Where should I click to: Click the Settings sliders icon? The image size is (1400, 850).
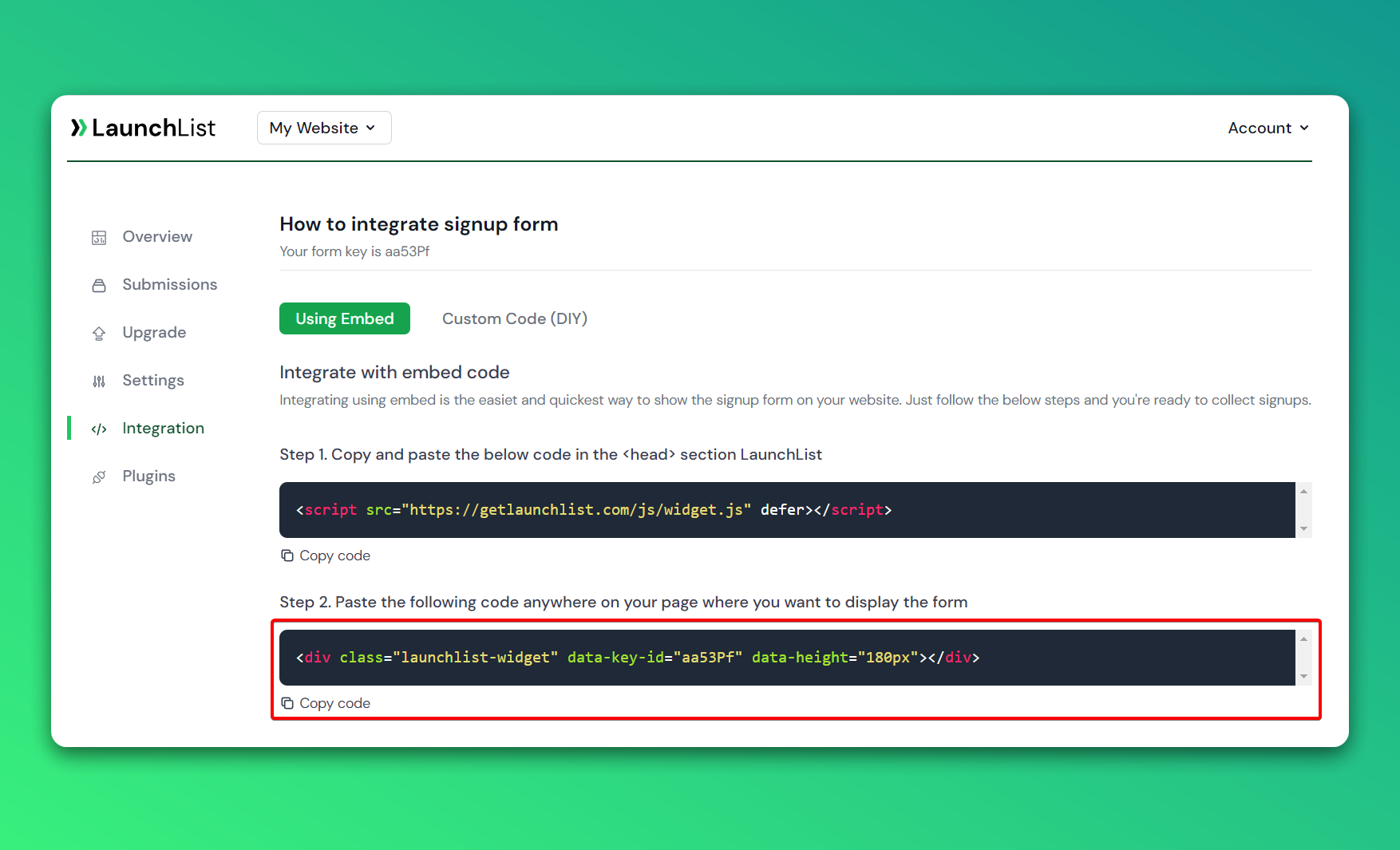click(99, 381)
